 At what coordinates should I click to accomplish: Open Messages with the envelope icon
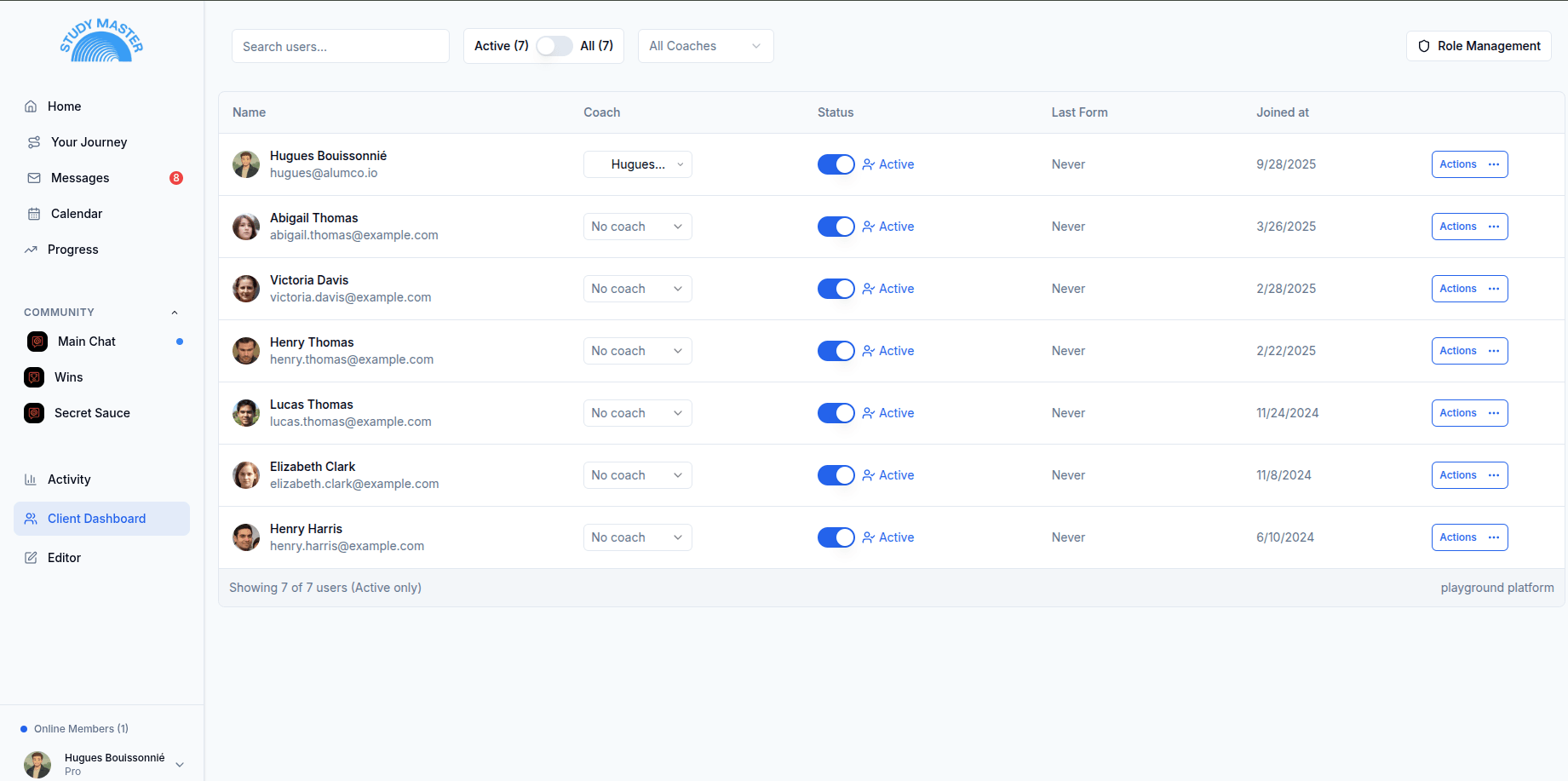(x=32, y=177)
